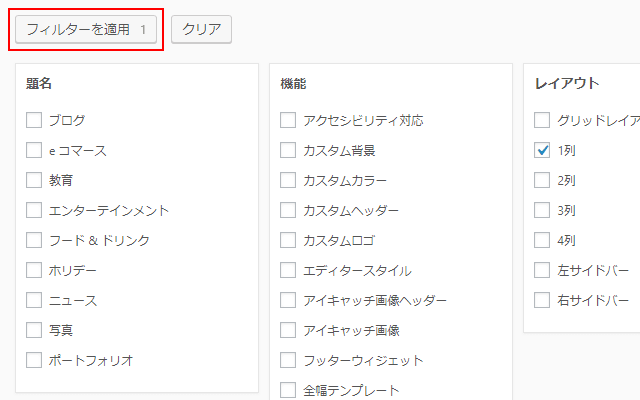Enable the e コマース checkbox
640x400 pixels.
click(34, 150)
